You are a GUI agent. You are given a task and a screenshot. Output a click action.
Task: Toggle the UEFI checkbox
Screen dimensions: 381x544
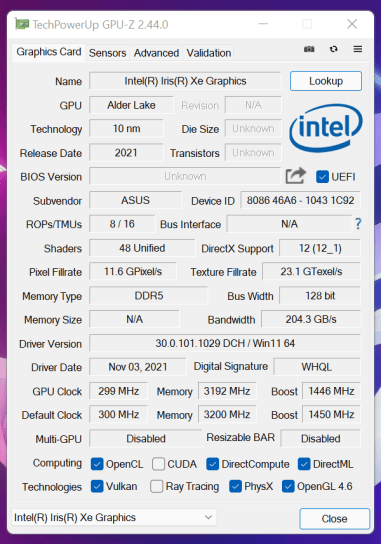pos(322,177)
